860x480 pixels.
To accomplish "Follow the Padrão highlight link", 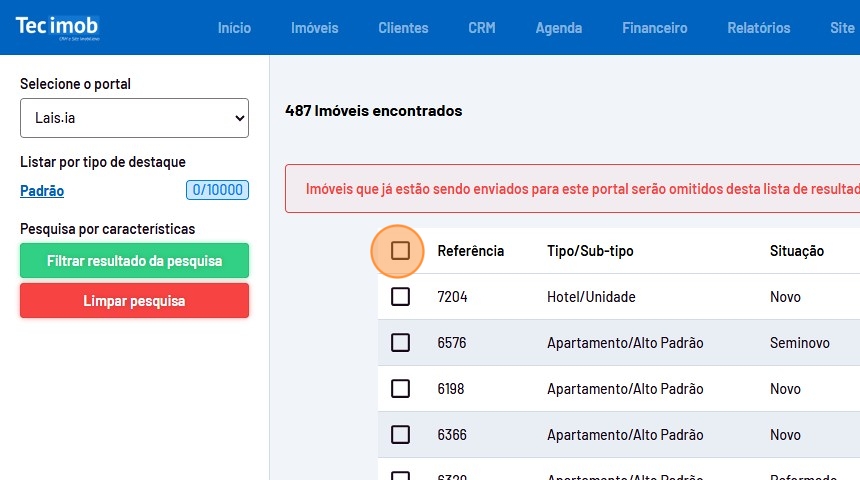I will 42,191.
